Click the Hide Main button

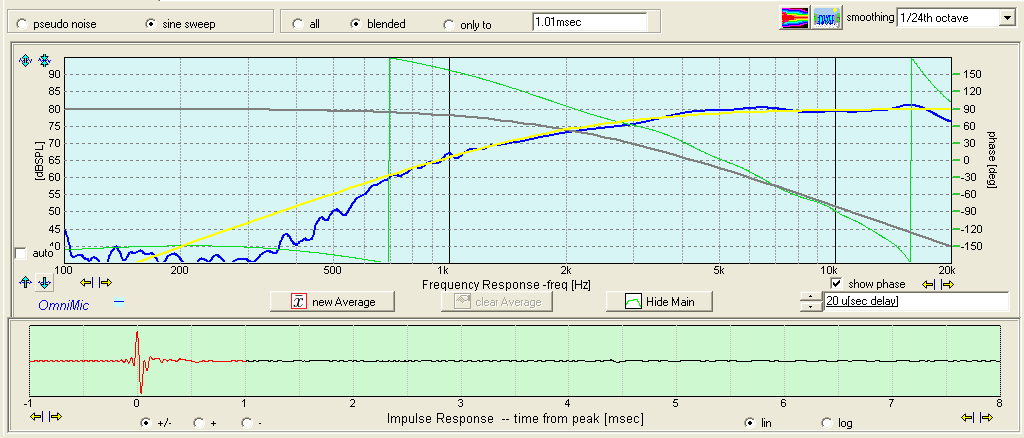tap(659, 301)
